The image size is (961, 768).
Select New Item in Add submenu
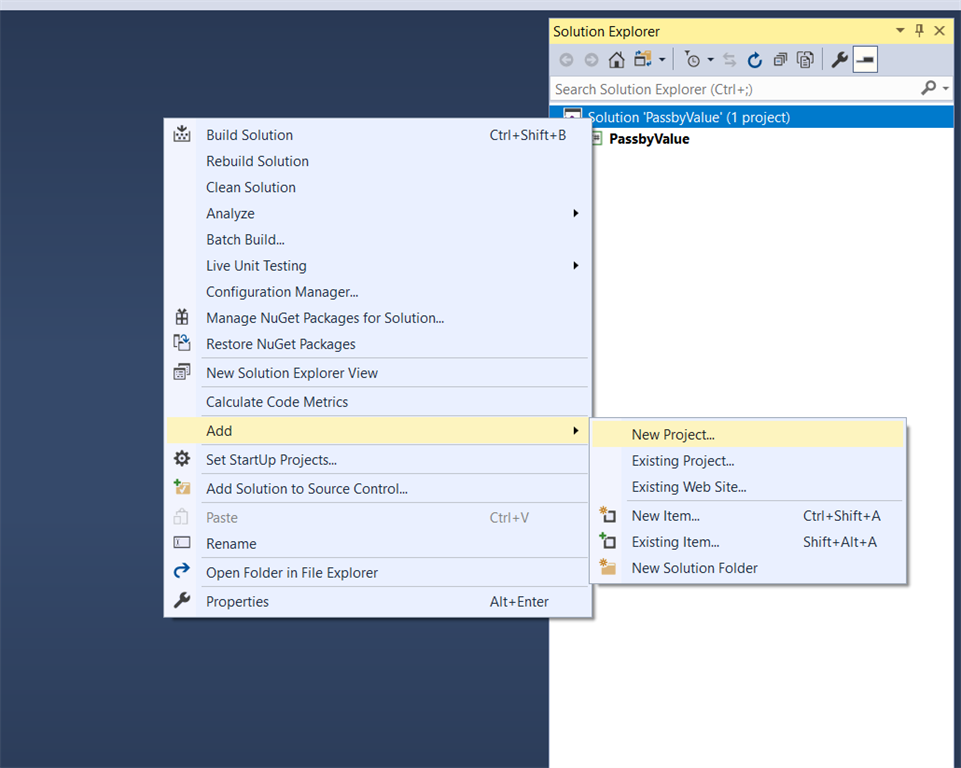[748, 516]
